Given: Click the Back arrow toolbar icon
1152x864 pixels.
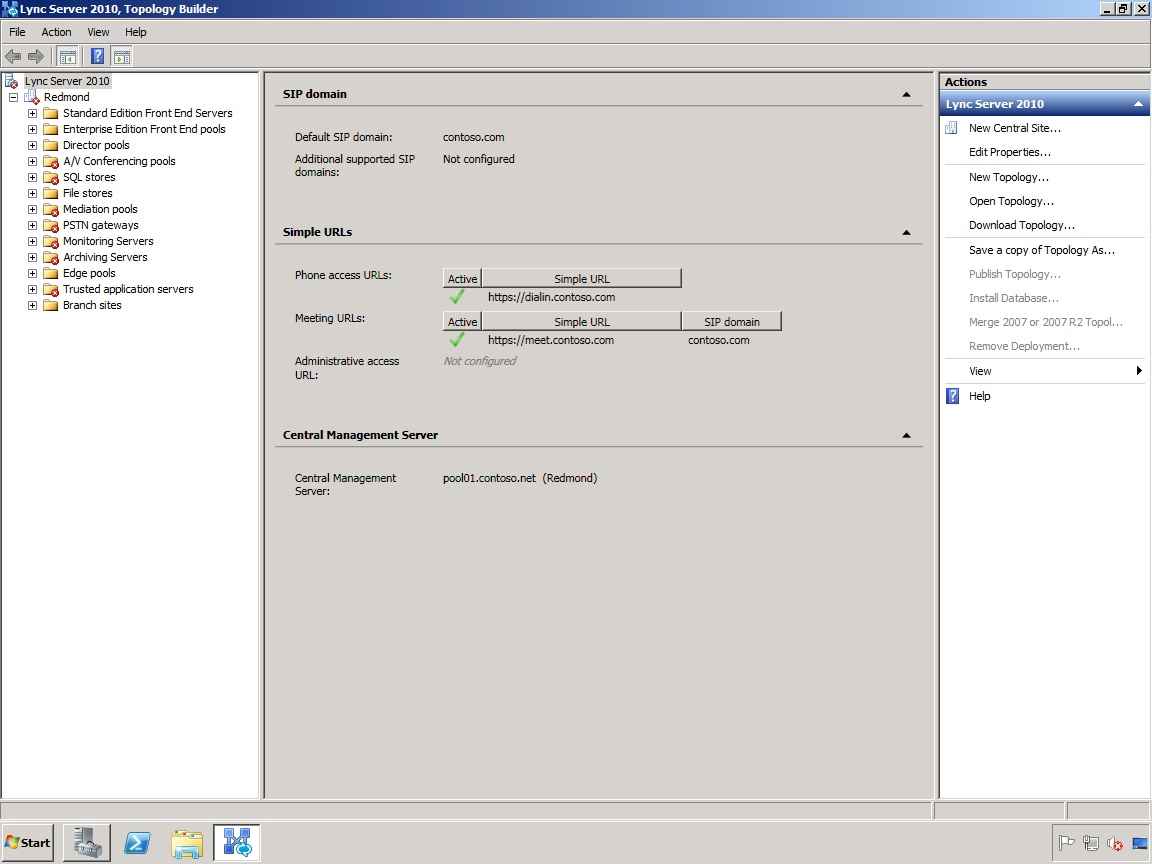Looking at the screenshot, I should (x=13, y=57).
